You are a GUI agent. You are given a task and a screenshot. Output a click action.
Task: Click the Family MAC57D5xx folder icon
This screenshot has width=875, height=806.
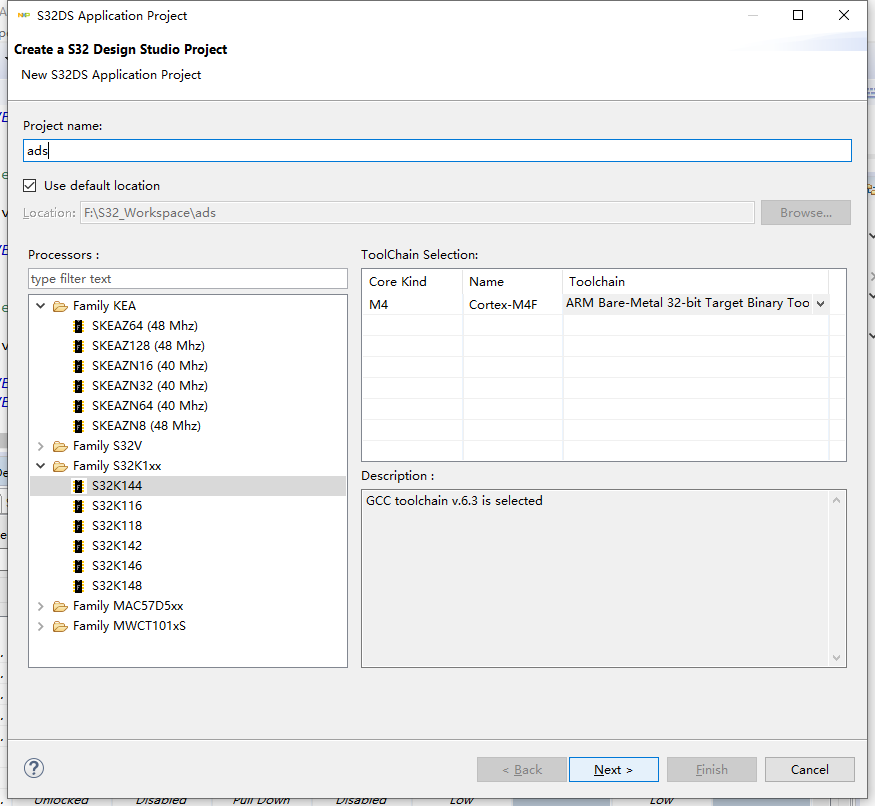click(x=60, y=607)
